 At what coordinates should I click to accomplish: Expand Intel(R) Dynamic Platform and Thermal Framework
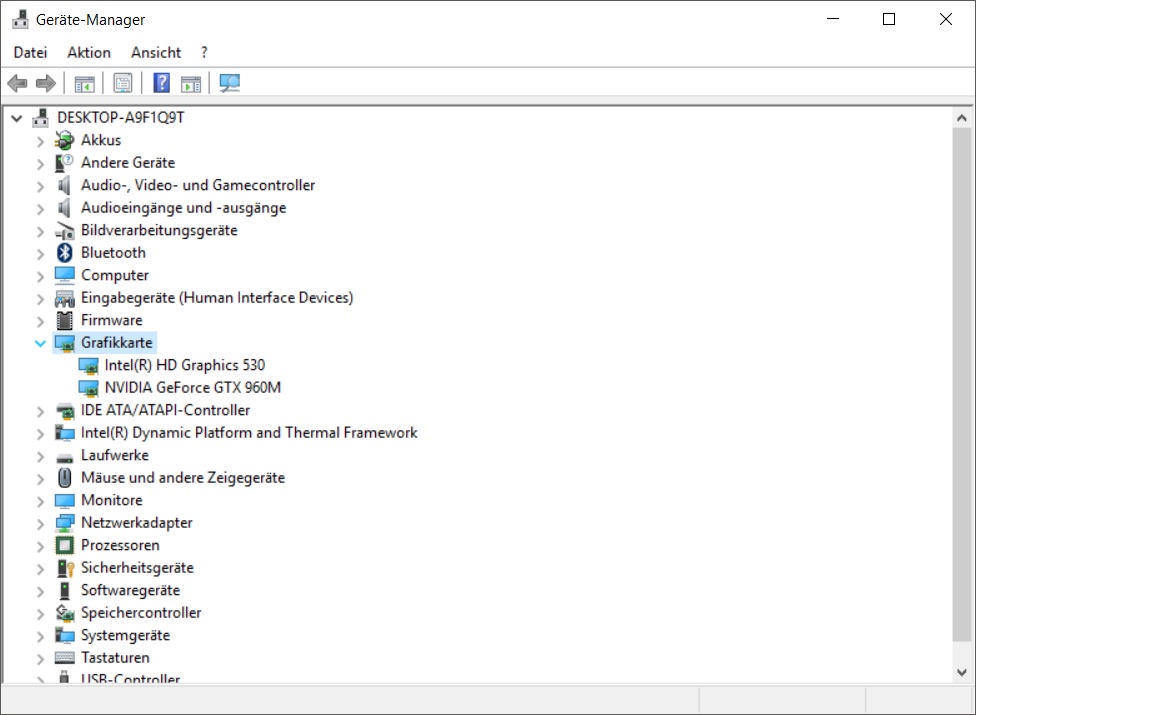40,434
